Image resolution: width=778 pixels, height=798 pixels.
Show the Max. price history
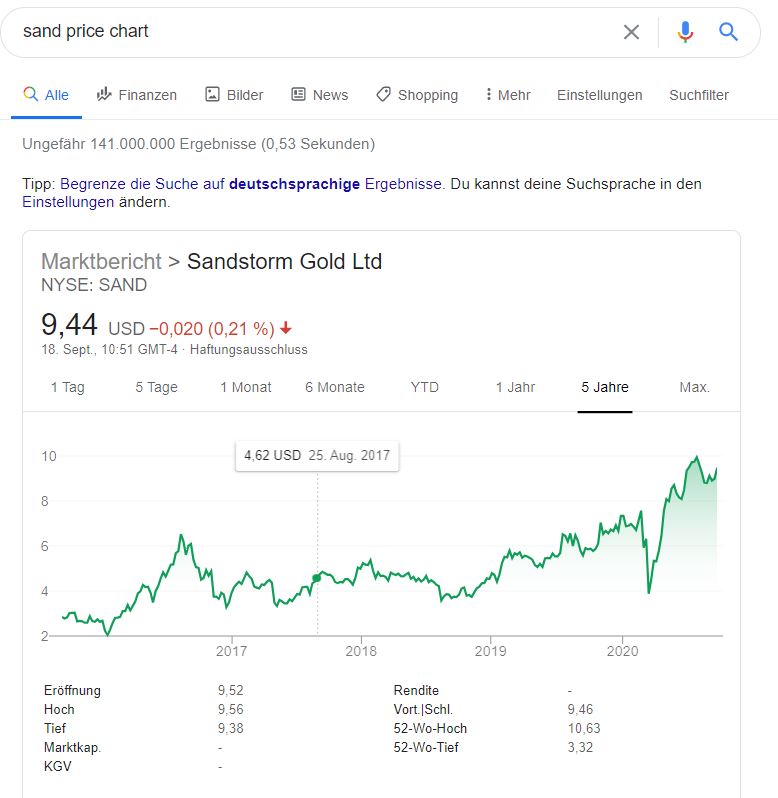click(695, 387)
